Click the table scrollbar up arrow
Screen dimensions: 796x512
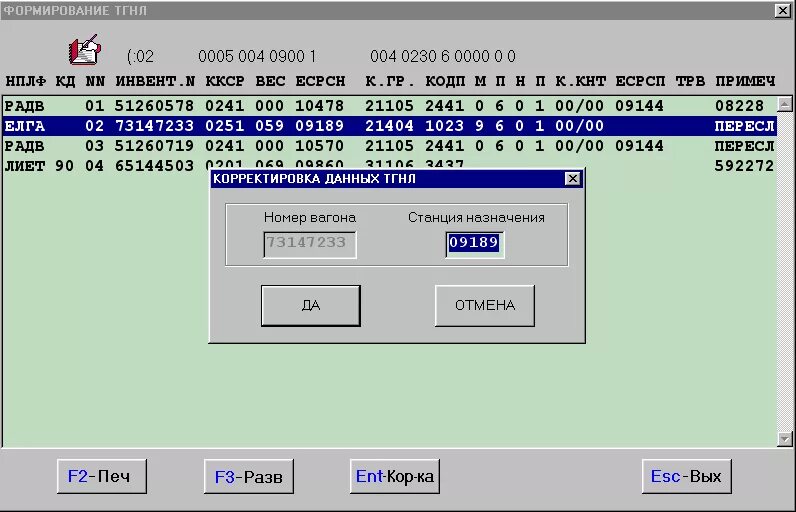[784, 104]
